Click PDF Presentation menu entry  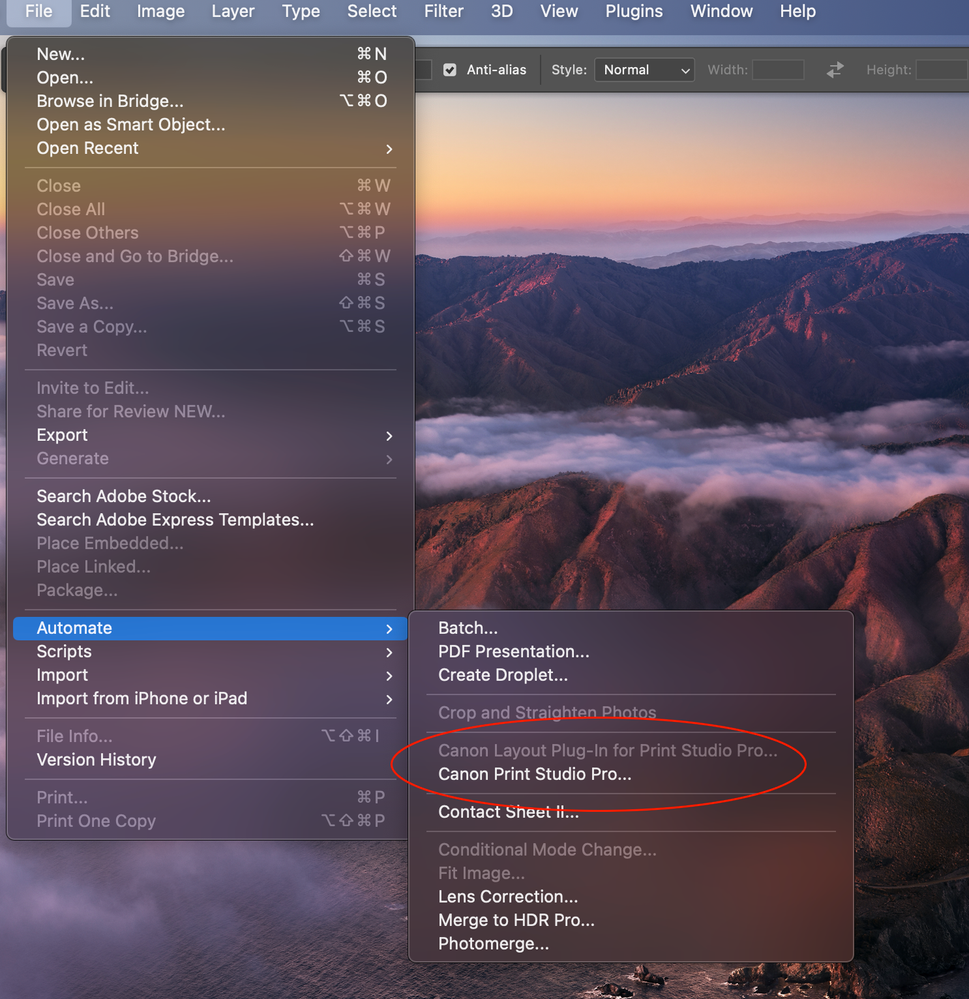pyautogui.click(x=514, y=651)
